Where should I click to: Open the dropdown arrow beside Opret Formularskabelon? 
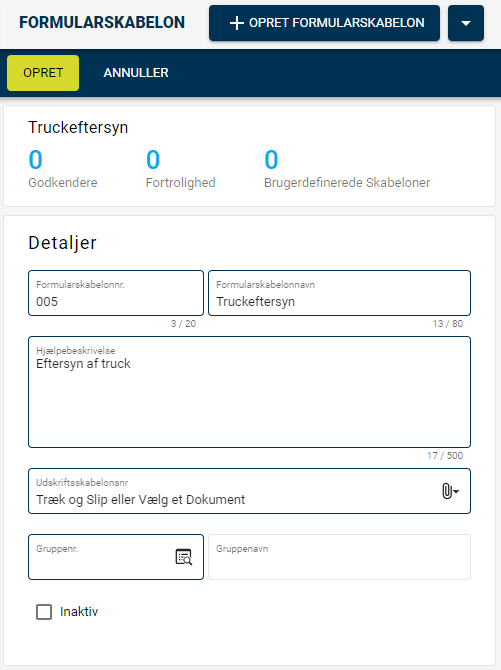(x=466, y=23)
